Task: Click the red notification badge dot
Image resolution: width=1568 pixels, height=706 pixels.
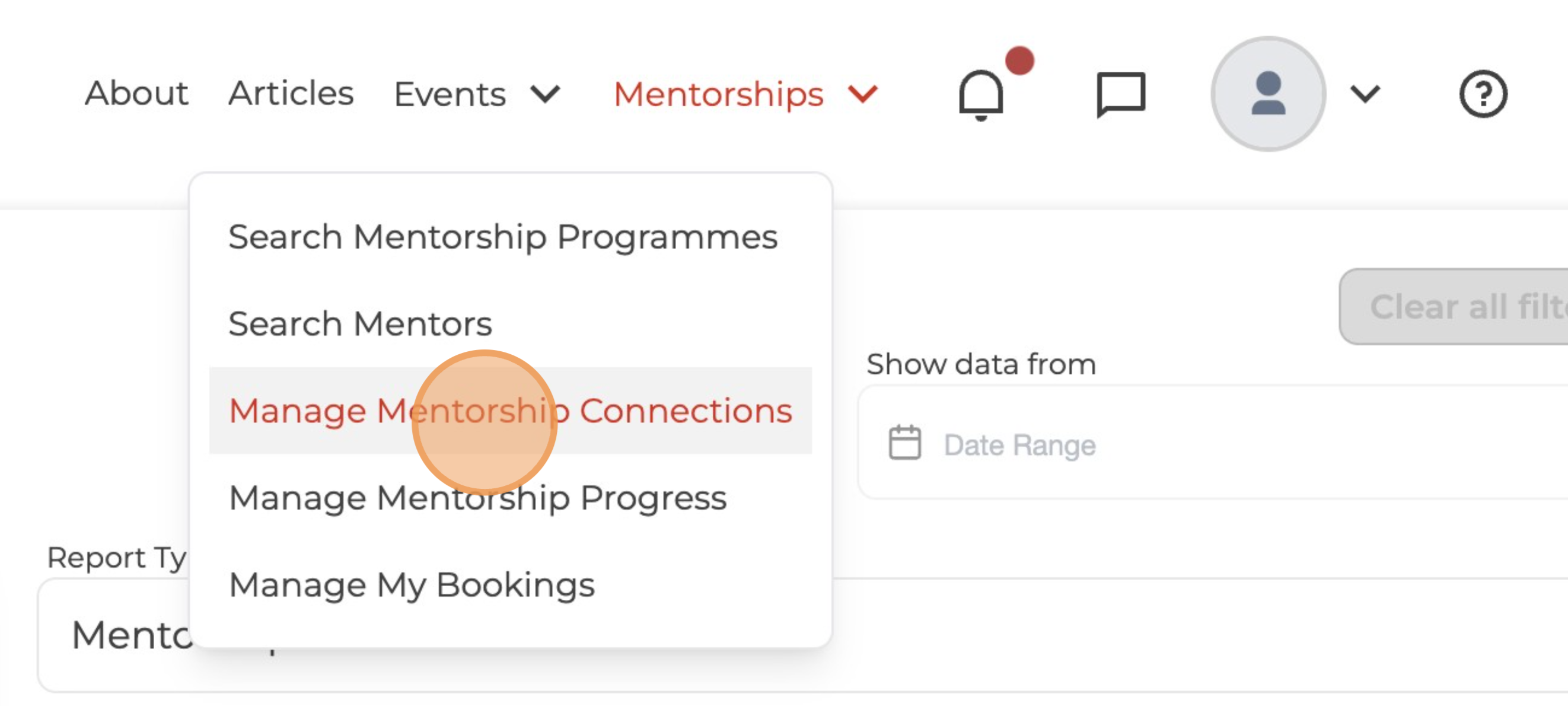Action: pos(1019,61)
